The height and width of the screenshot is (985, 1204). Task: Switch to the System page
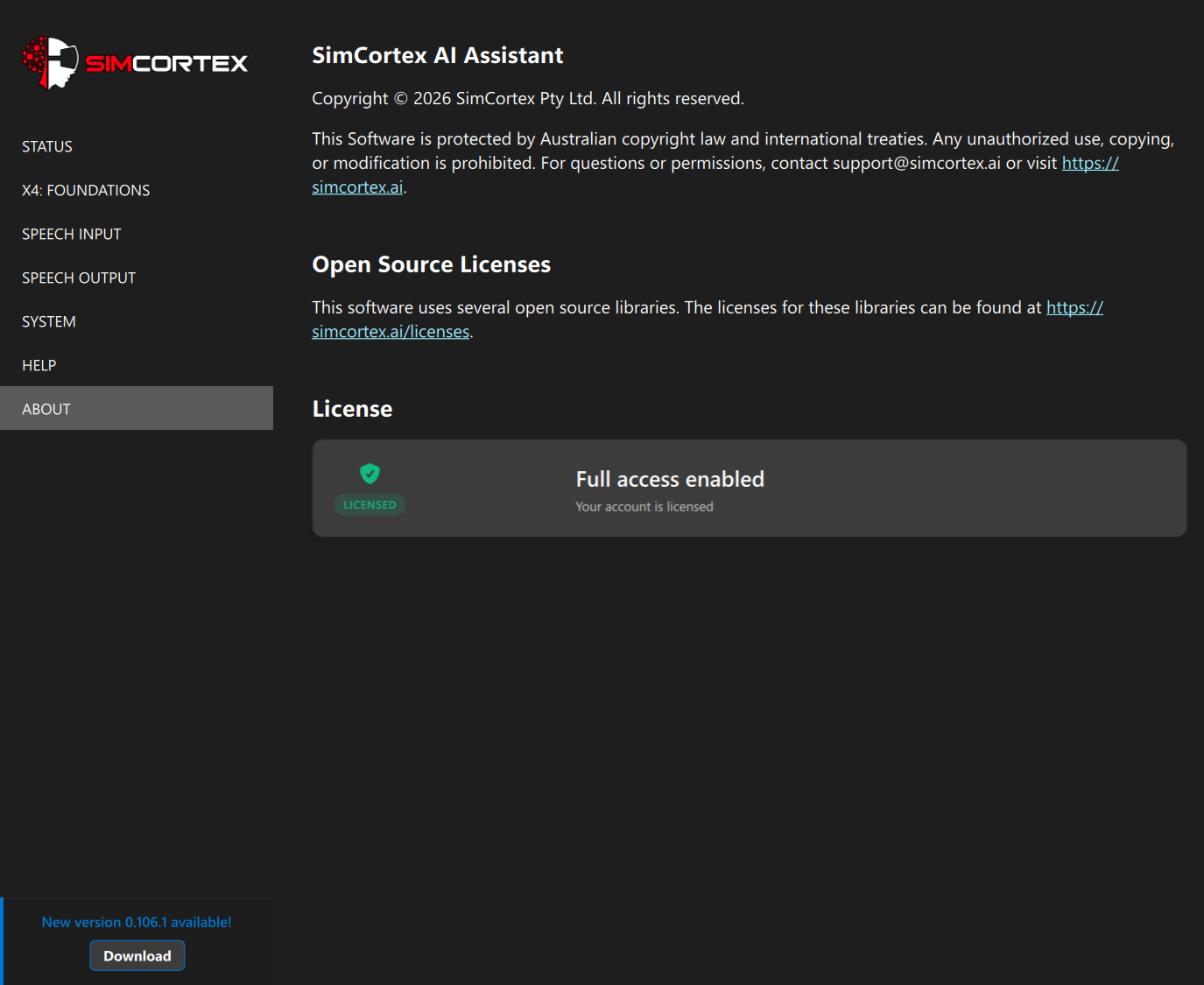[x=137, y=321]
